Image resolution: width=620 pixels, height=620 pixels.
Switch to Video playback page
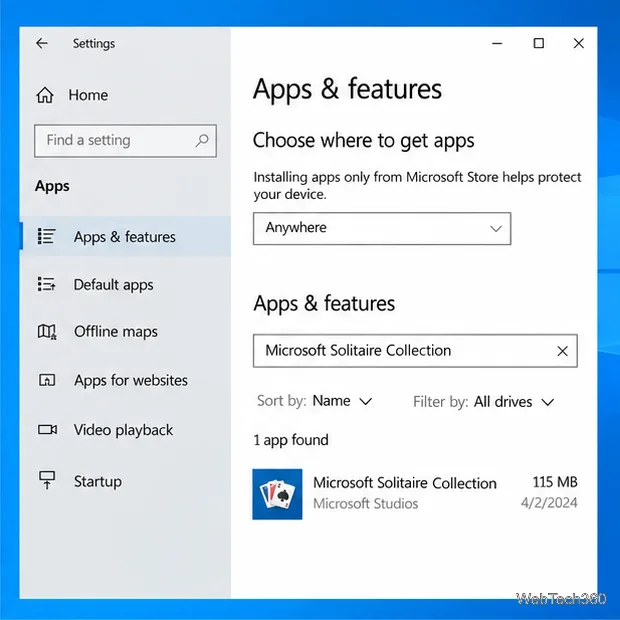click(123, 430)
